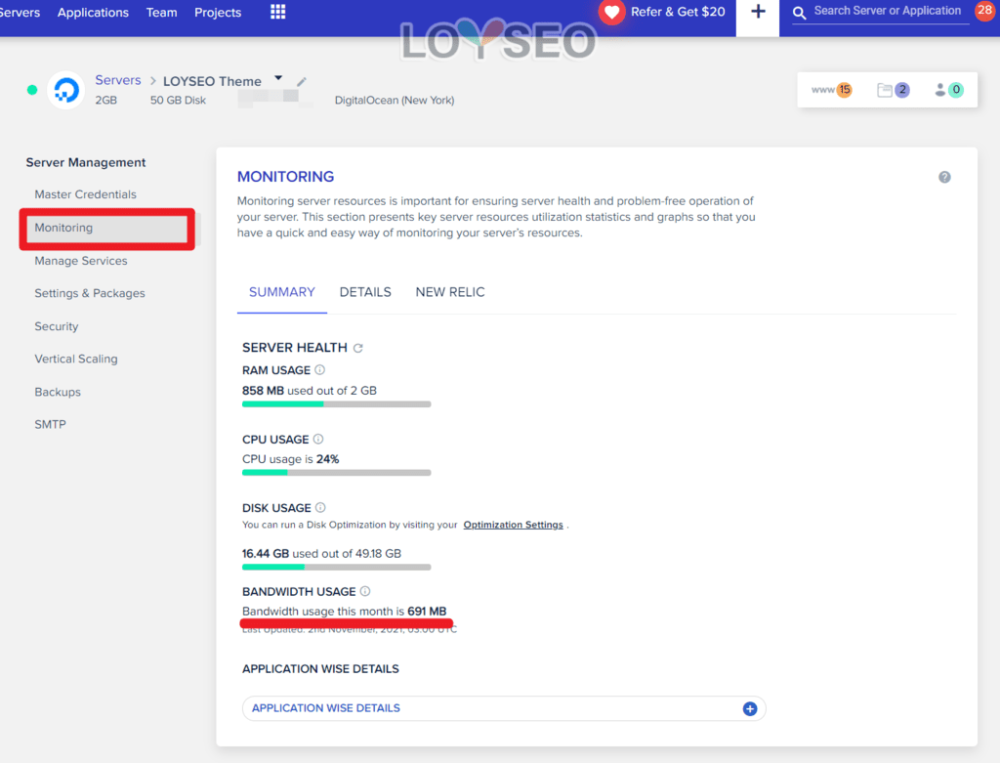The height and width of the screenshot is (763, 1000).
Task: Open the Applications top menu
Action: pos(93,12)
